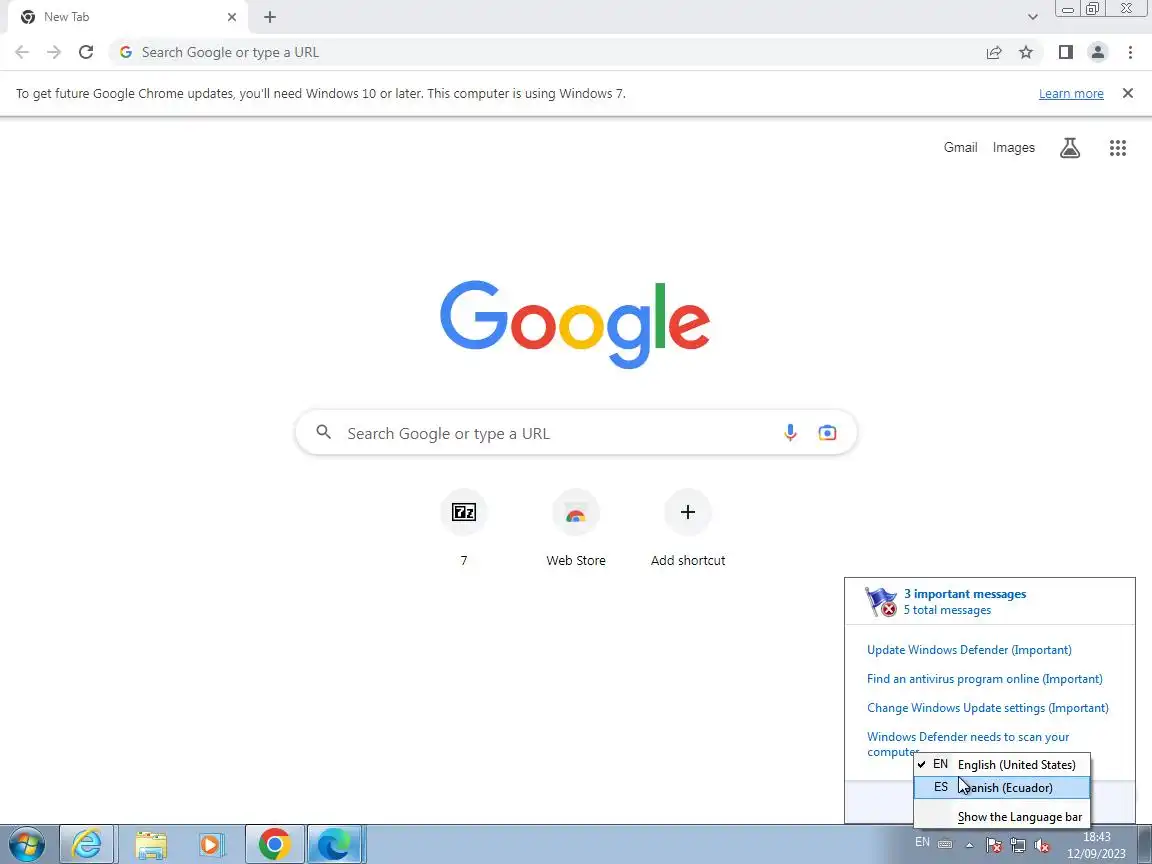Screen dimensions: 1152x864
Task: Go back using the back arrow
Action: point(22,52)
